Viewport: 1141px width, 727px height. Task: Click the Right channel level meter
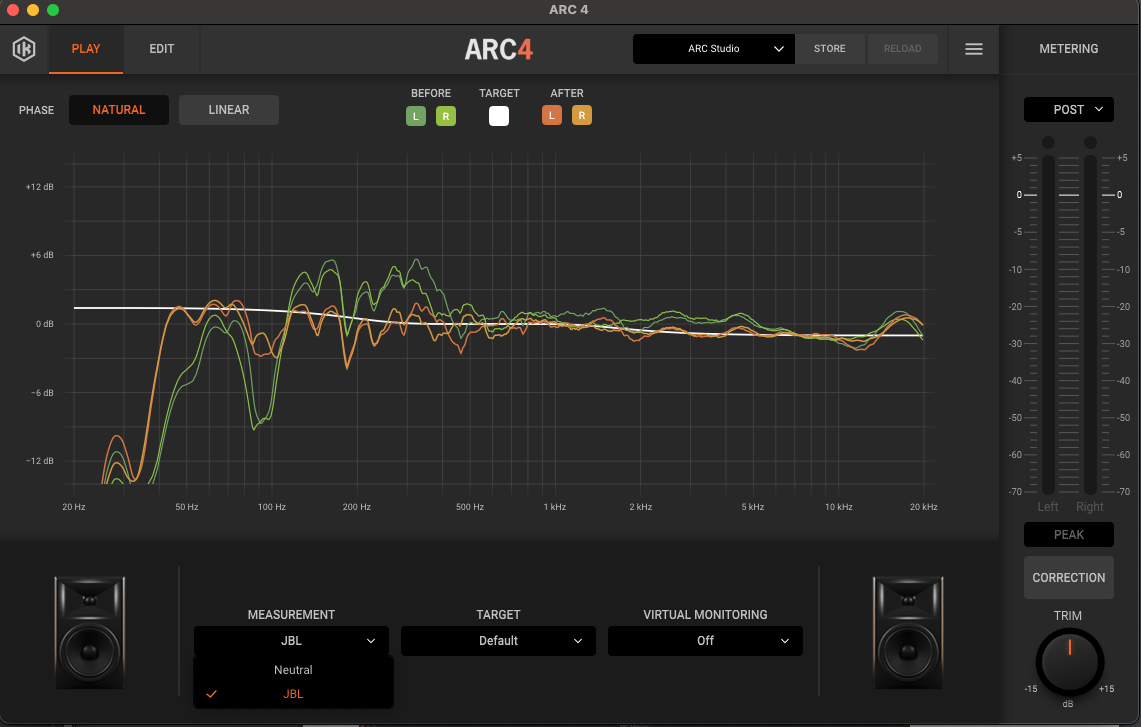coord(1090,324)
